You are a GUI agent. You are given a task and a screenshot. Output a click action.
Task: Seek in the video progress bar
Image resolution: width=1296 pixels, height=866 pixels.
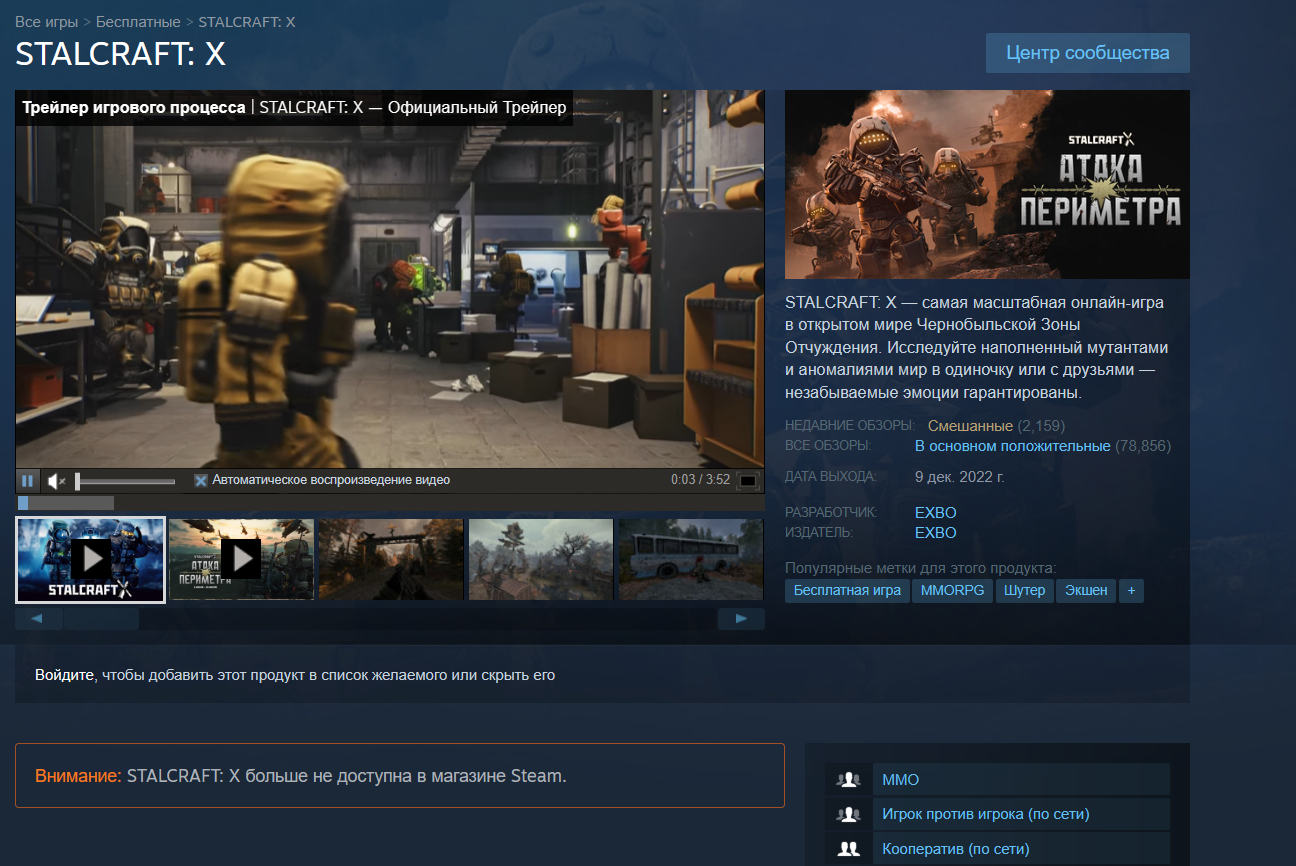[390, 503]
